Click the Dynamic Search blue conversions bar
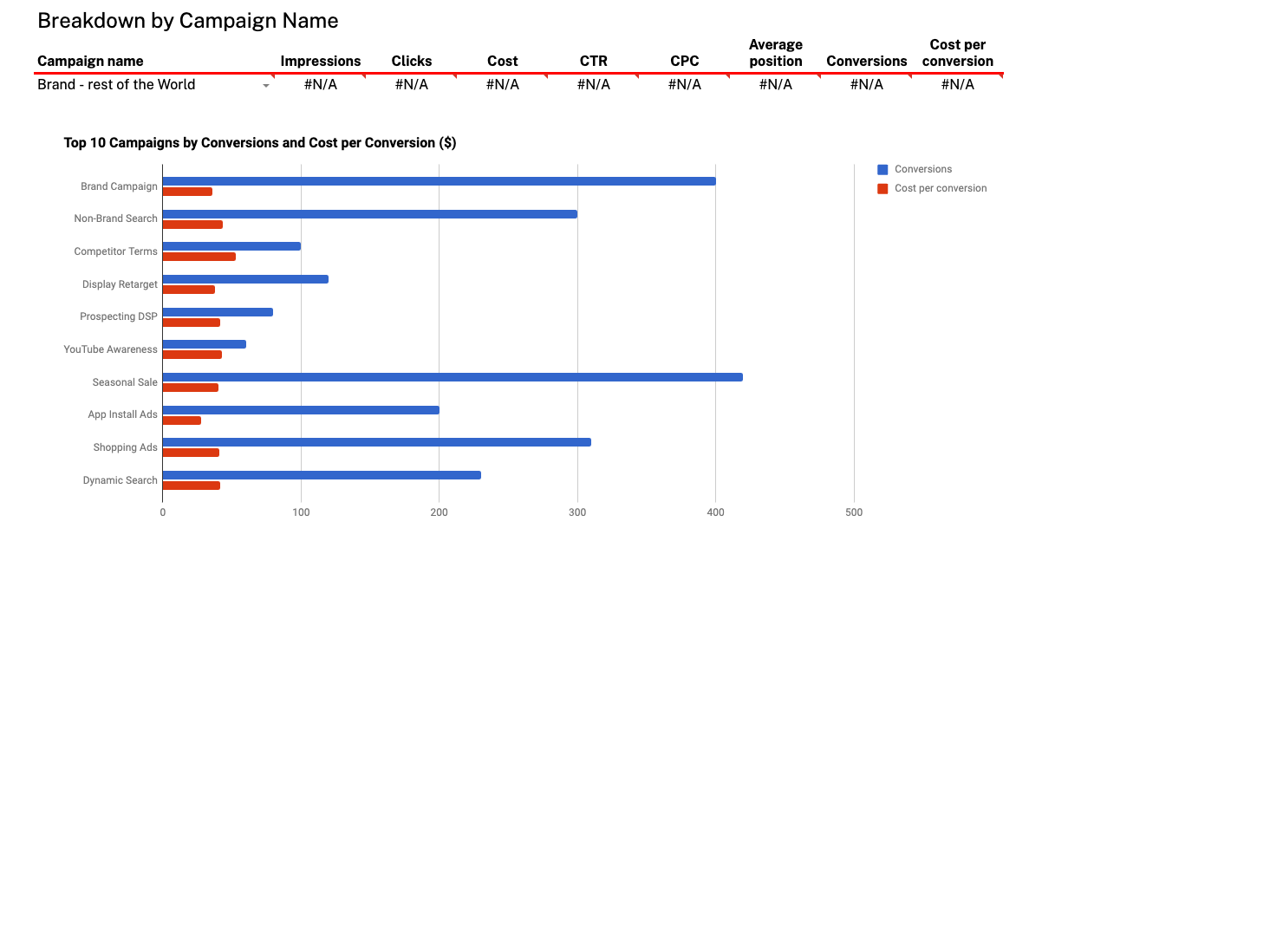Screen dimensions: 1283x952 click(x=321, y=475)
